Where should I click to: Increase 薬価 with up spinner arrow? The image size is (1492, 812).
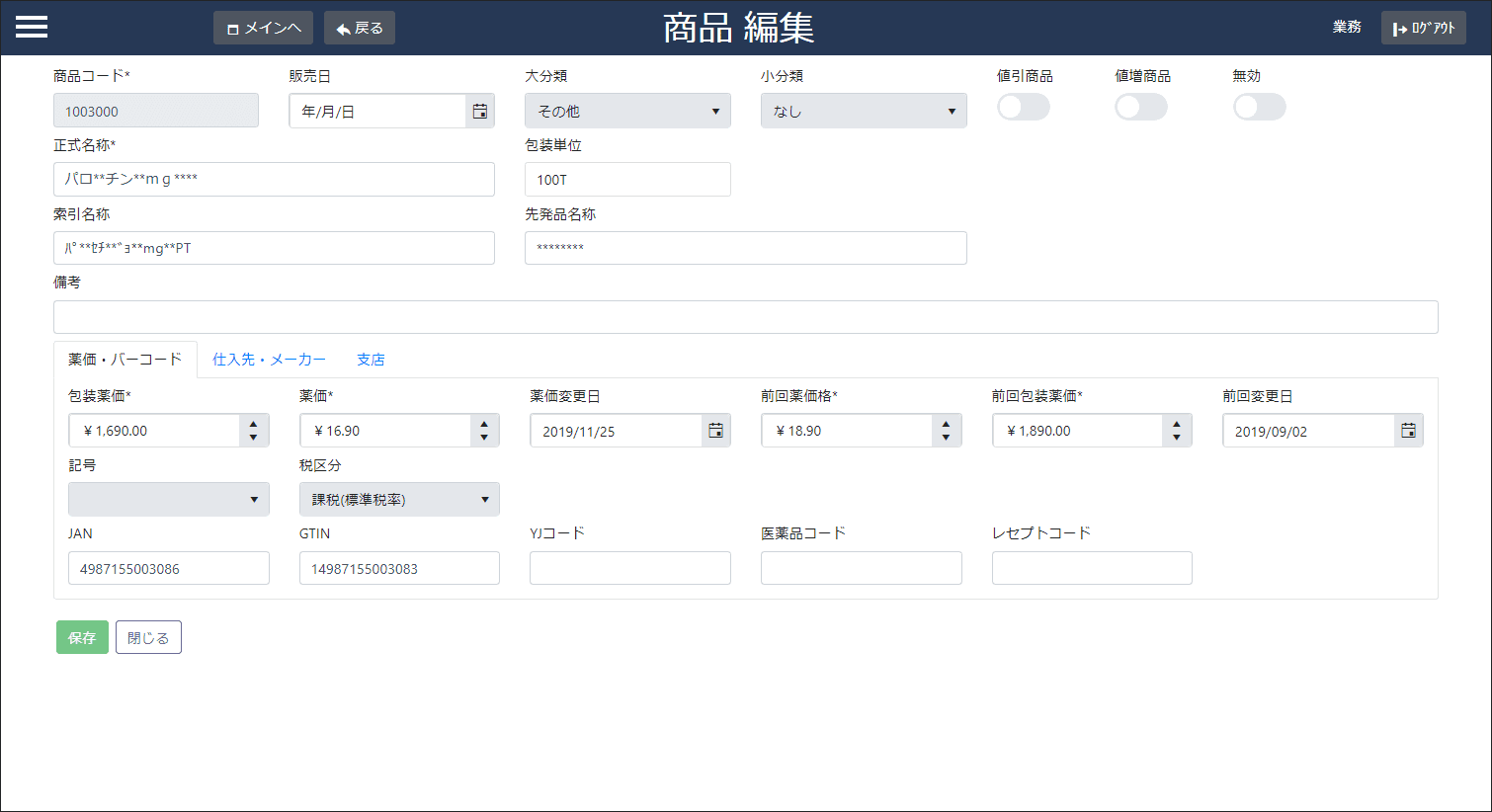(484, 424)
